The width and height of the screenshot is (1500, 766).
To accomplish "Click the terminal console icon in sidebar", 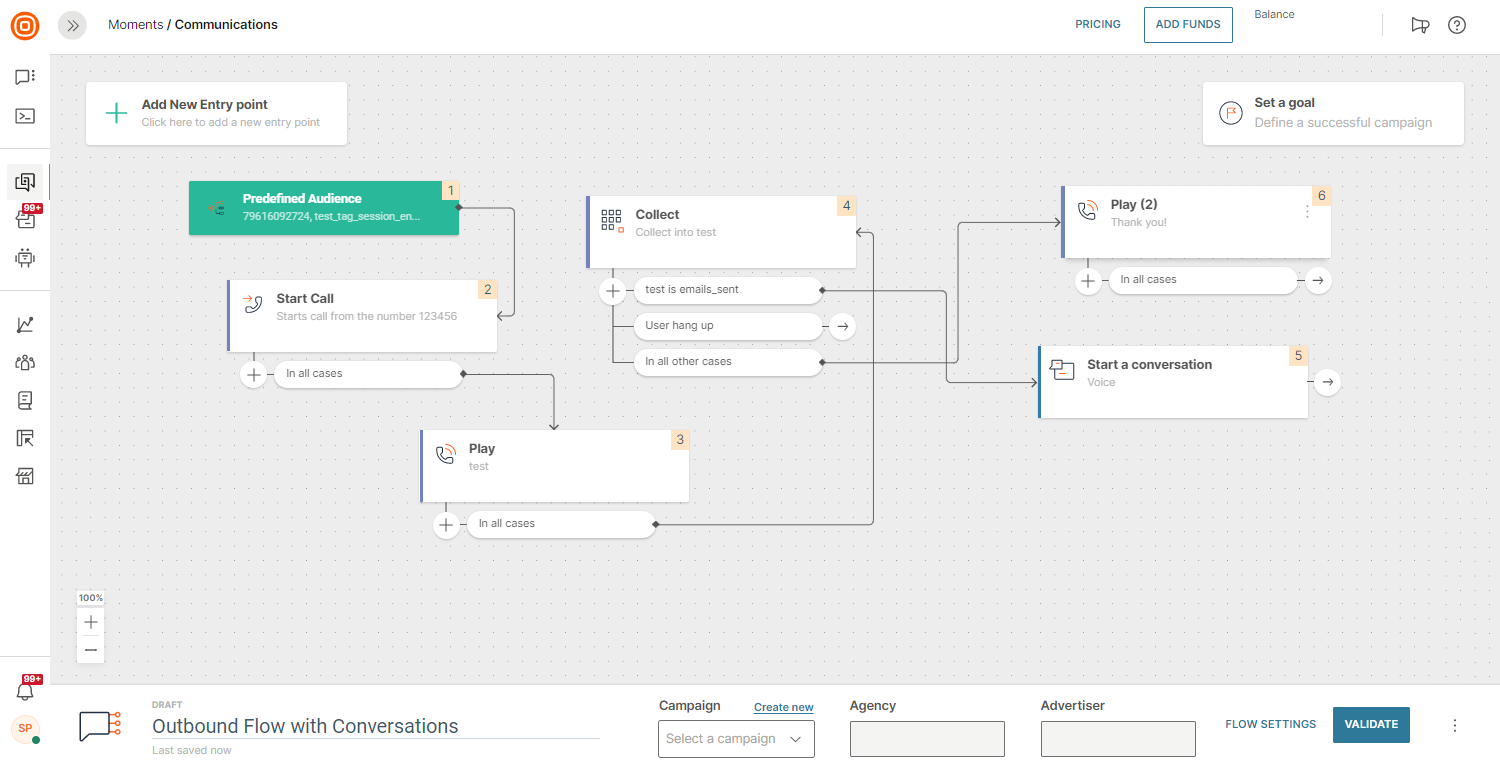I will click(25, 116).
